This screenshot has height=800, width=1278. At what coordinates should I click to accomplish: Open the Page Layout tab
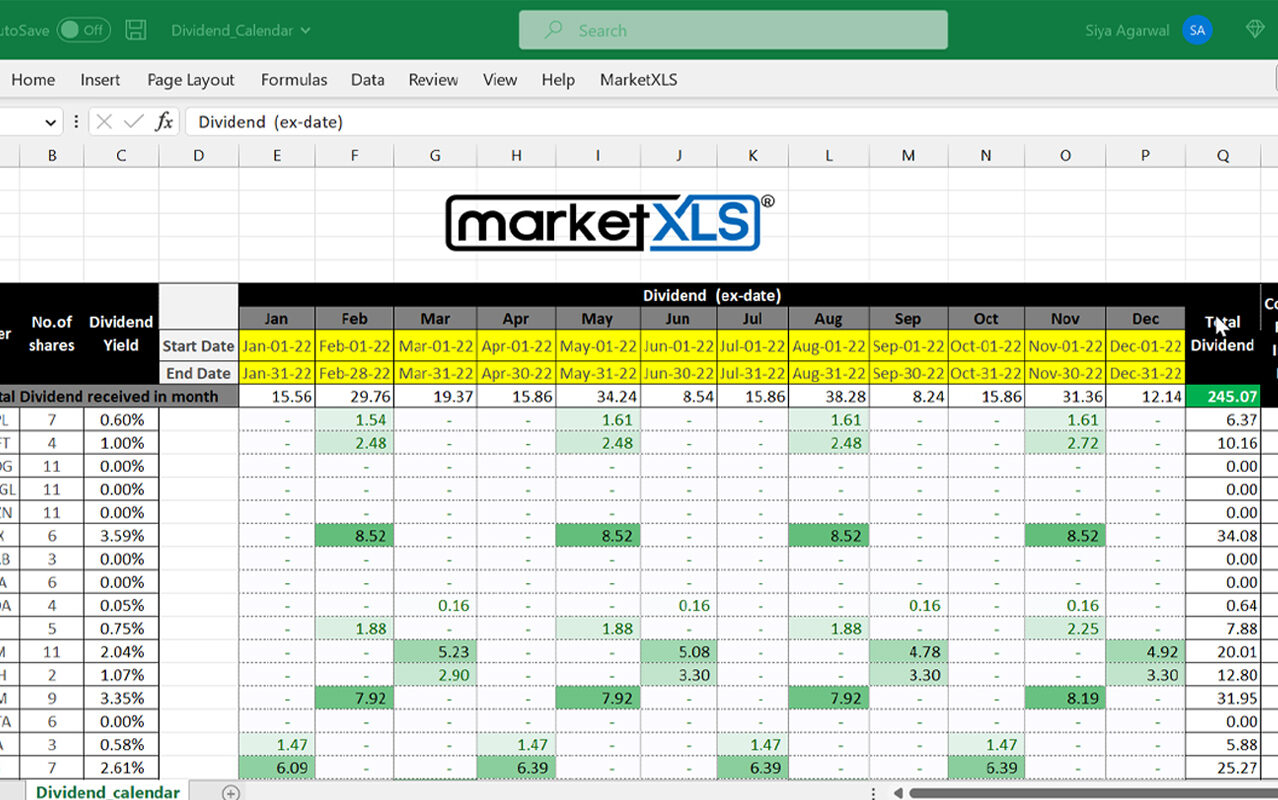(x=190, y=80)
